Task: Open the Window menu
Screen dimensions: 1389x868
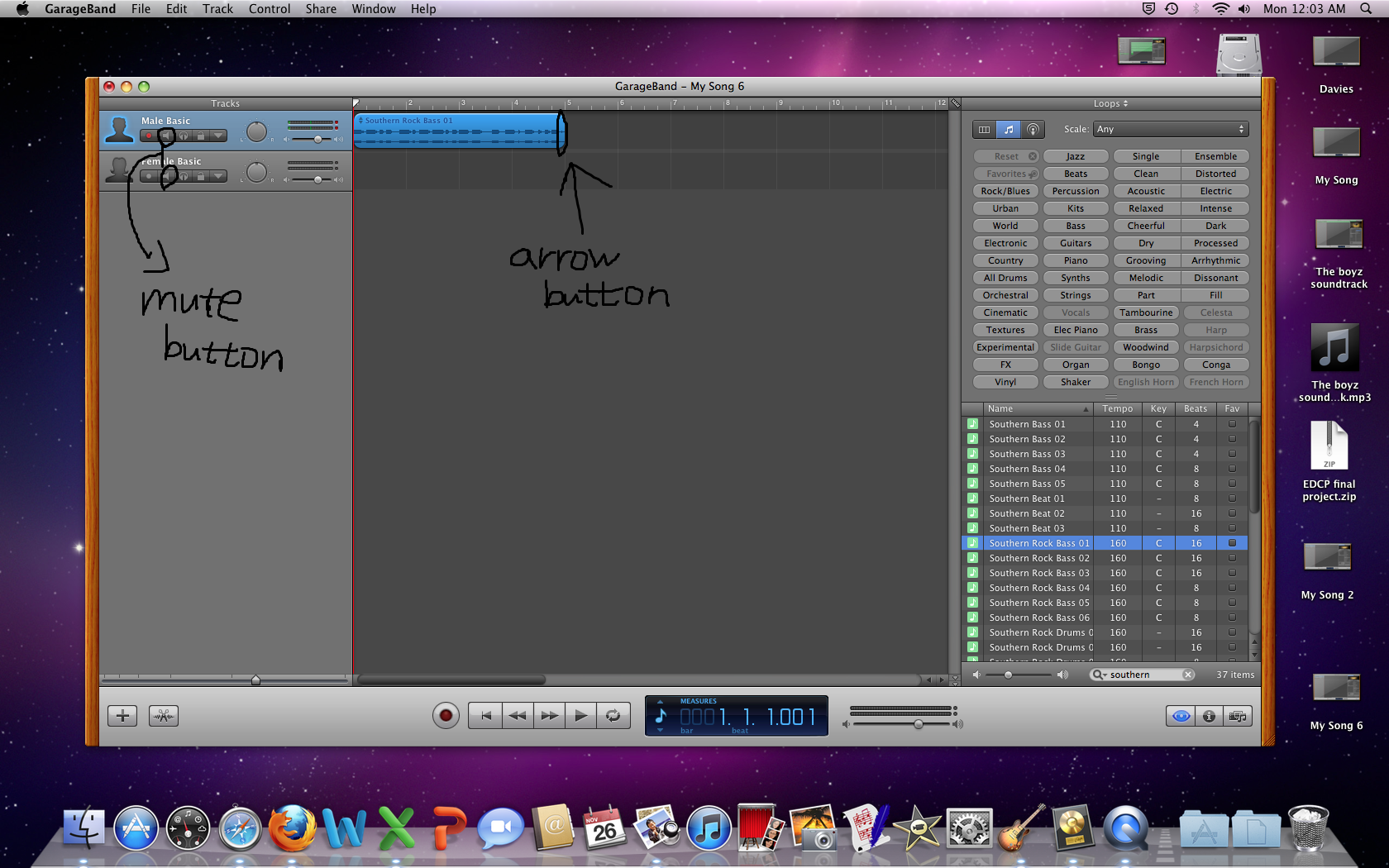Action: click(374, 9)
